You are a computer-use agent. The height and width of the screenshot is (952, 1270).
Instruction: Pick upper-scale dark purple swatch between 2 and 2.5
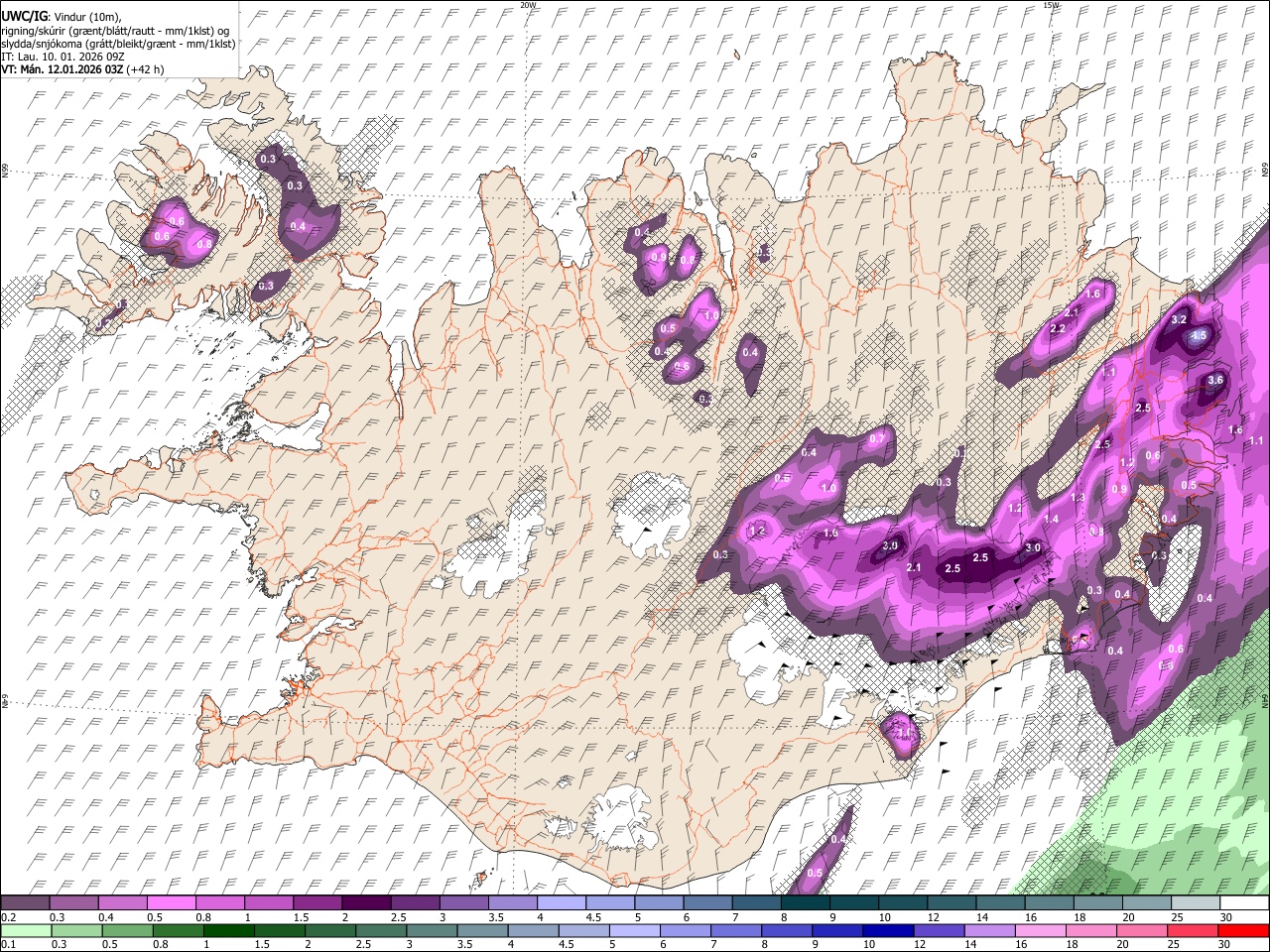tap(366, 902)
